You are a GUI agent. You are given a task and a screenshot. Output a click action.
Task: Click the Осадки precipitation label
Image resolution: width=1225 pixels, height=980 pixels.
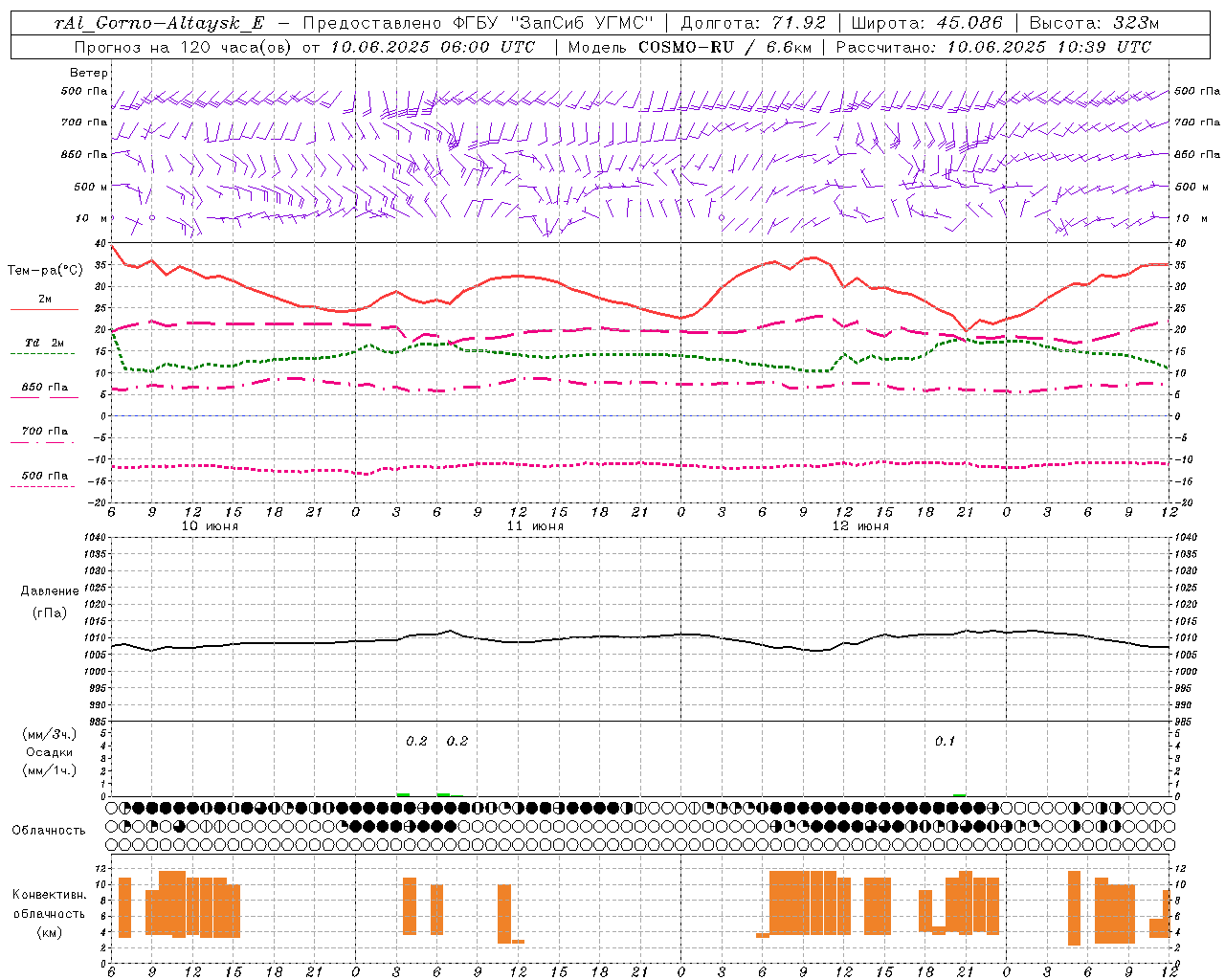click(x=50, y=752)
